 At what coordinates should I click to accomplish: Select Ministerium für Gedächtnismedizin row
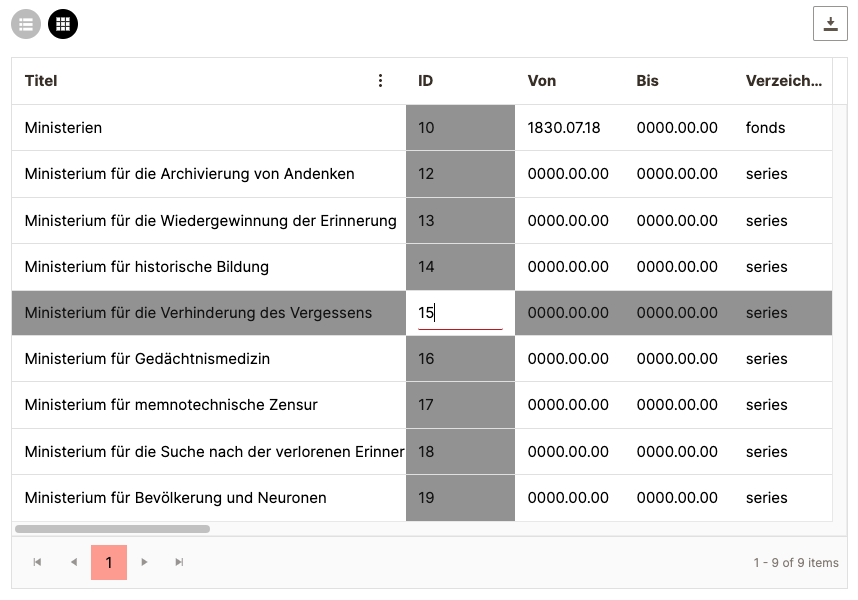tap(147, 359)
